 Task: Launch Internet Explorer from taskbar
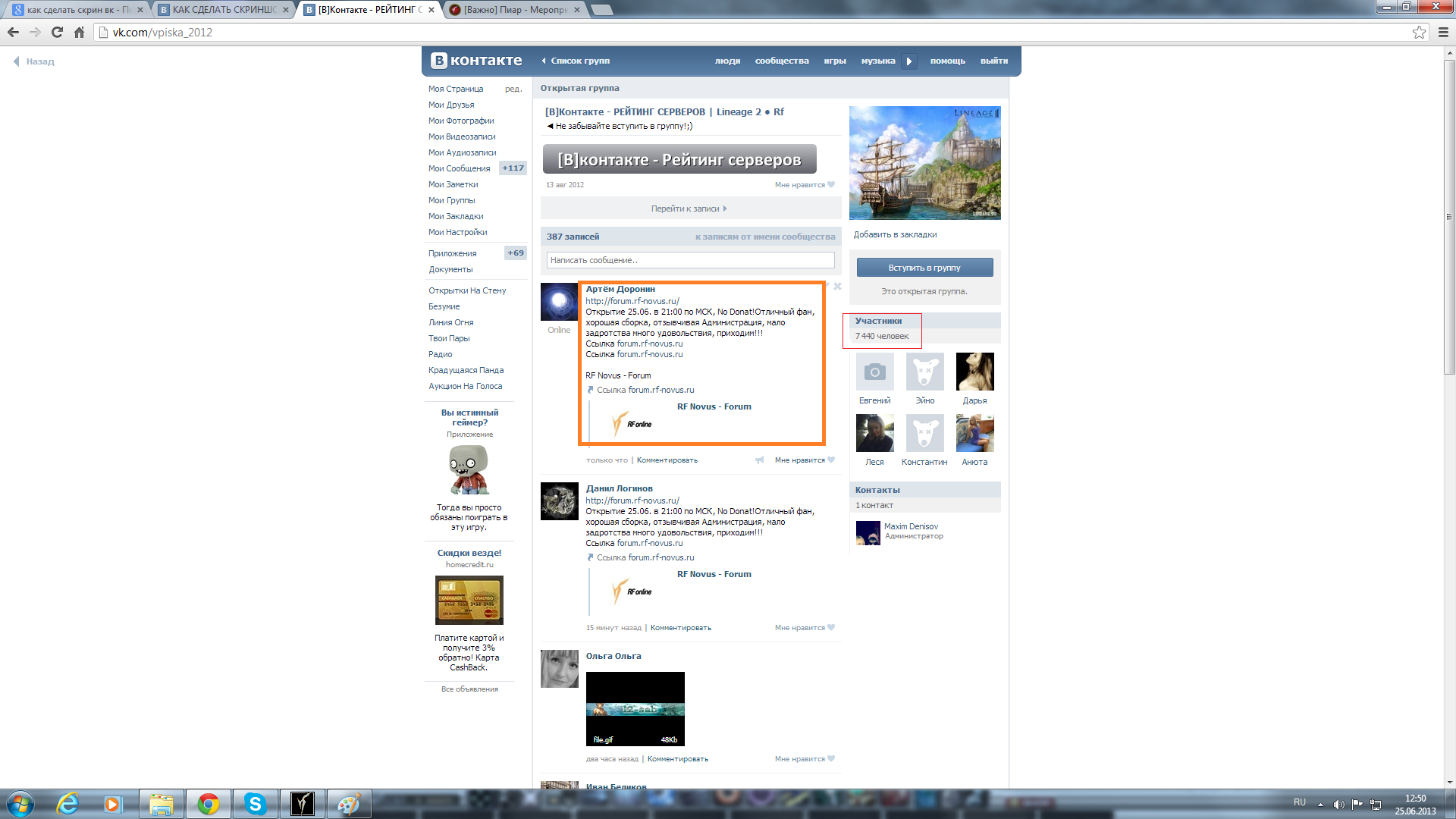[67, 804]
